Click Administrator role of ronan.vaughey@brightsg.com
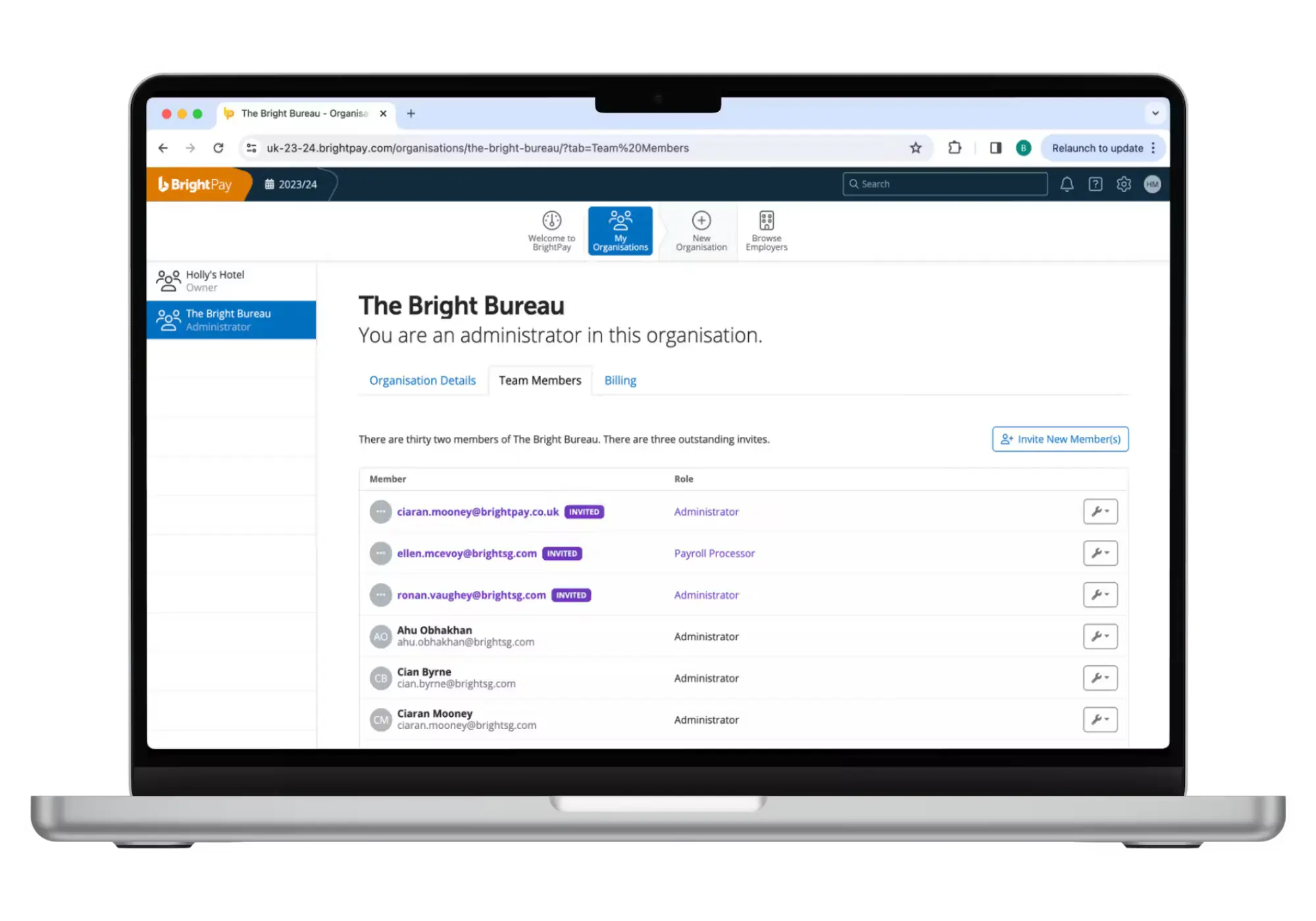1316x921 pixels. coord(706,595)
